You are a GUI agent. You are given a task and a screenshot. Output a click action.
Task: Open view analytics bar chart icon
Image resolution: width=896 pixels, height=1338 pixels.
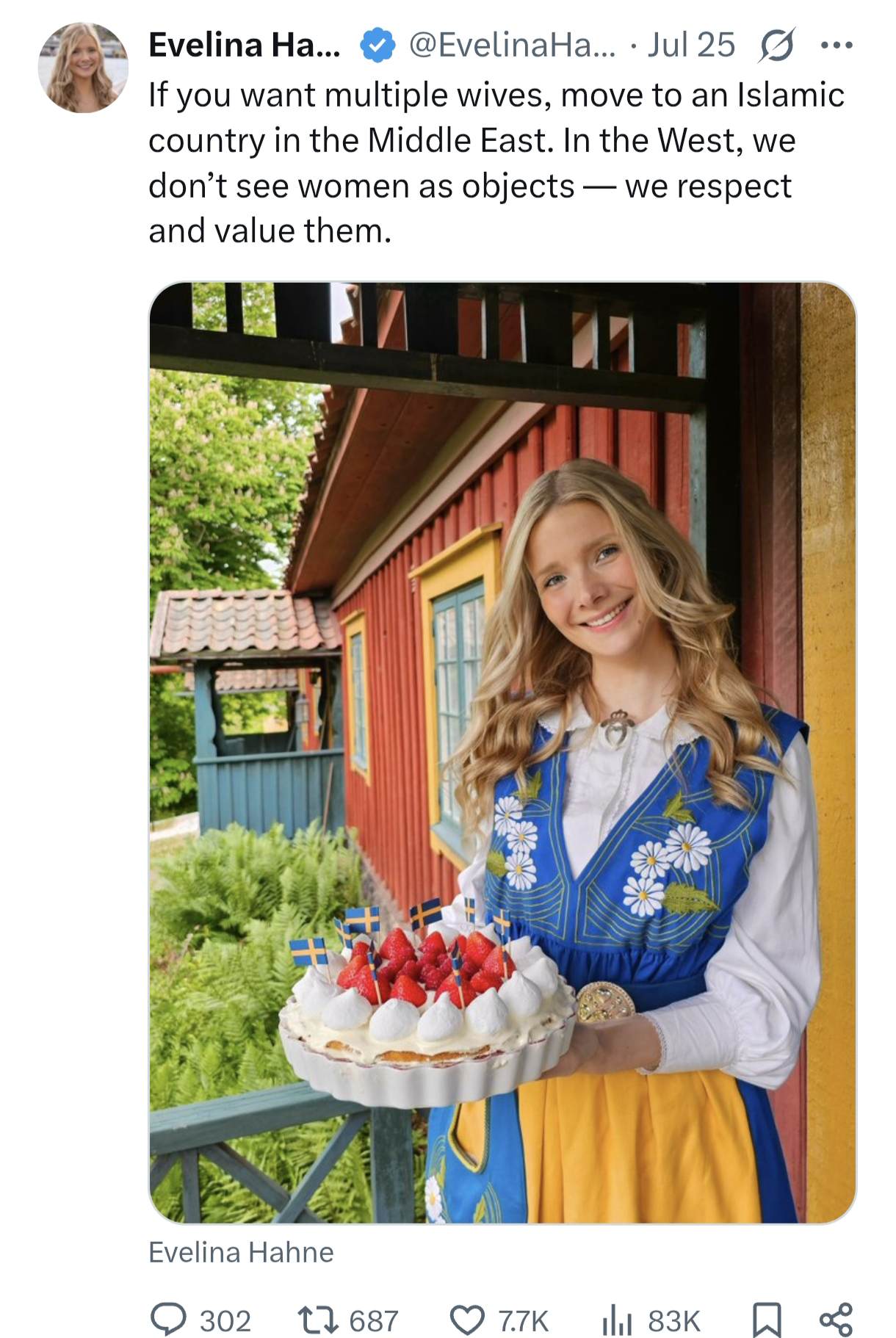coord(617,1320)
